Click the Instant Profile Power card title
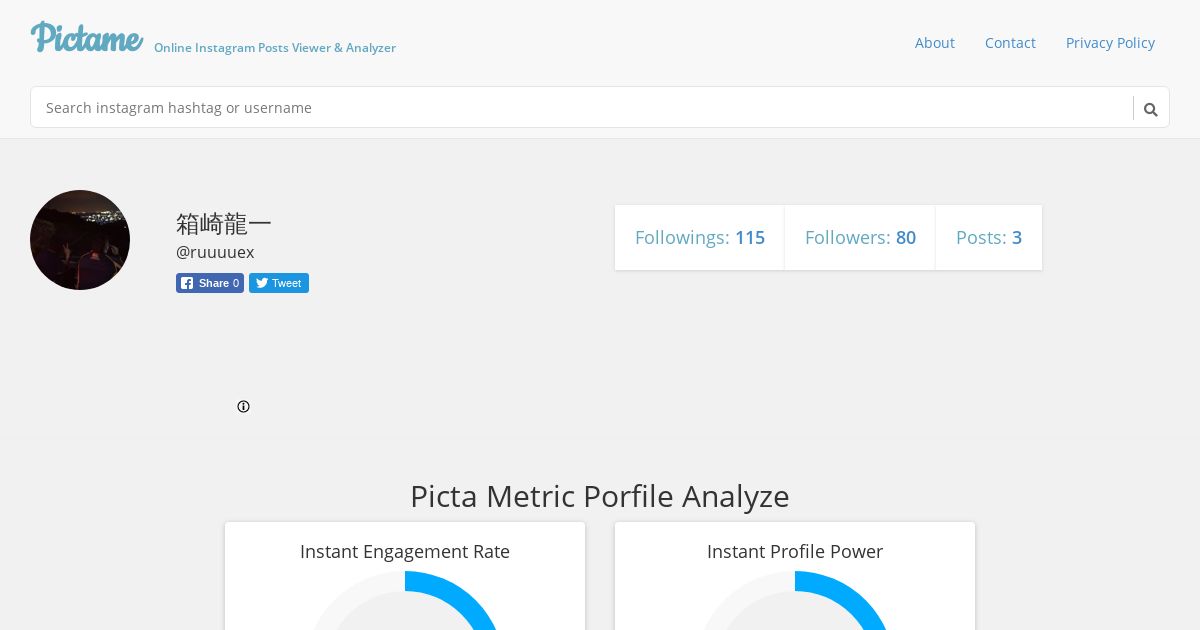The height and width of the screenshot is (630, 1200). tap(795, 551)
